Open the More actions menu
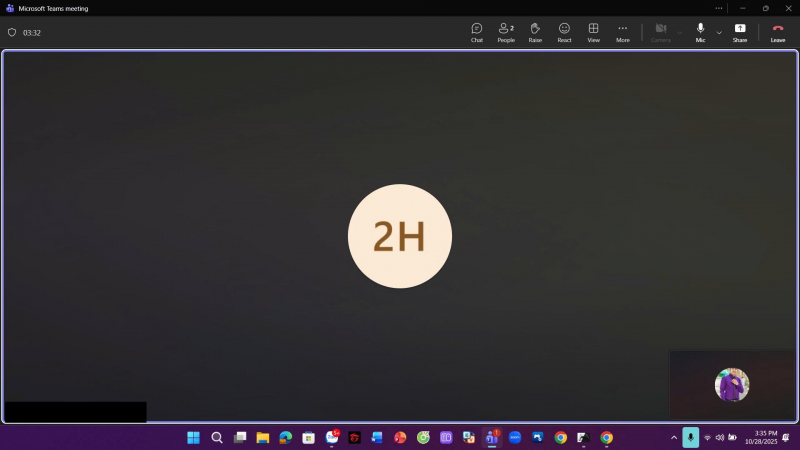The image size is (800, 450). 623,32
